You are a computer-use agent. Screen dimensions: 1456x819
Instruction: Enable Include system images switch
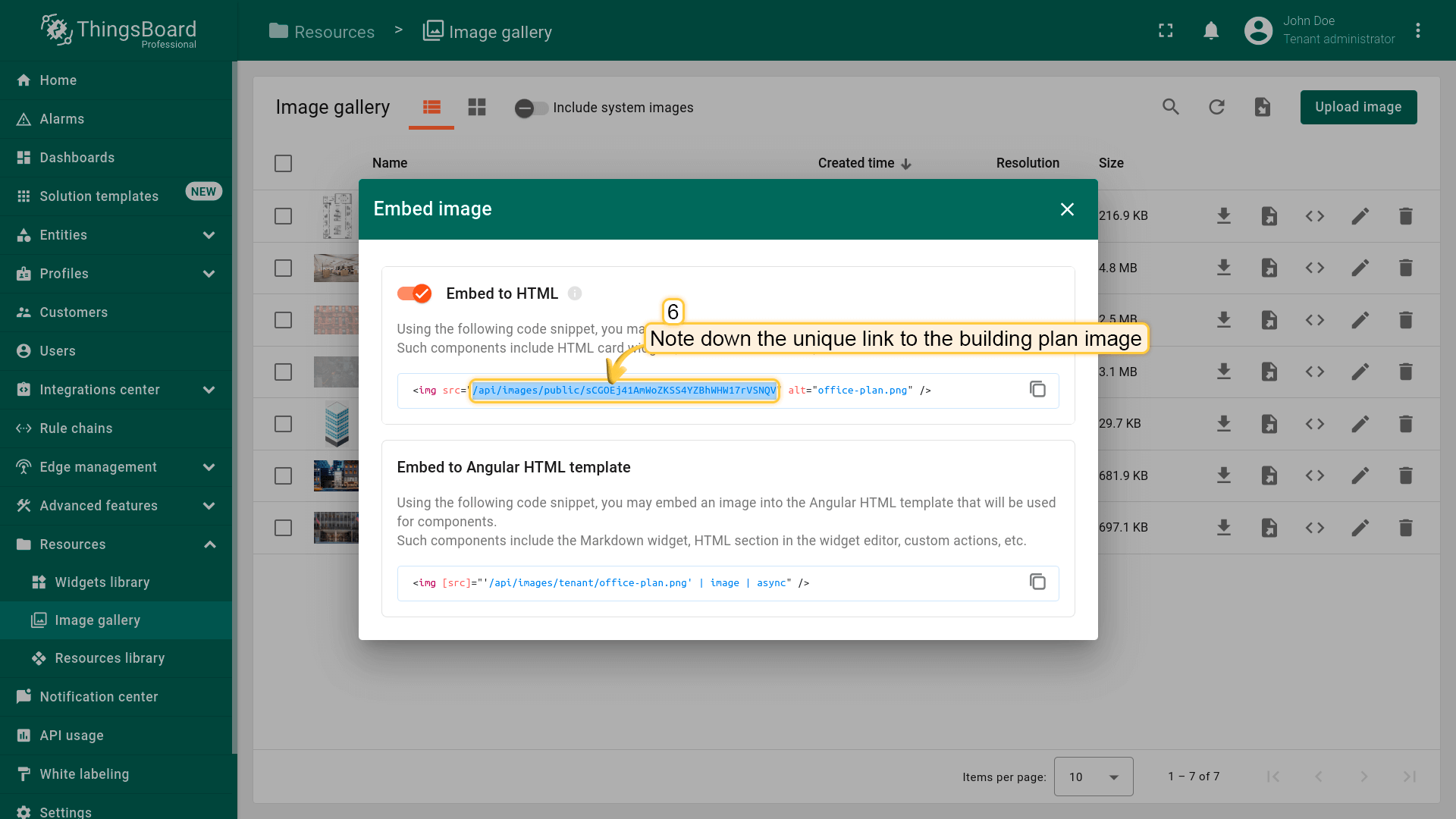(x=531, y=108)
